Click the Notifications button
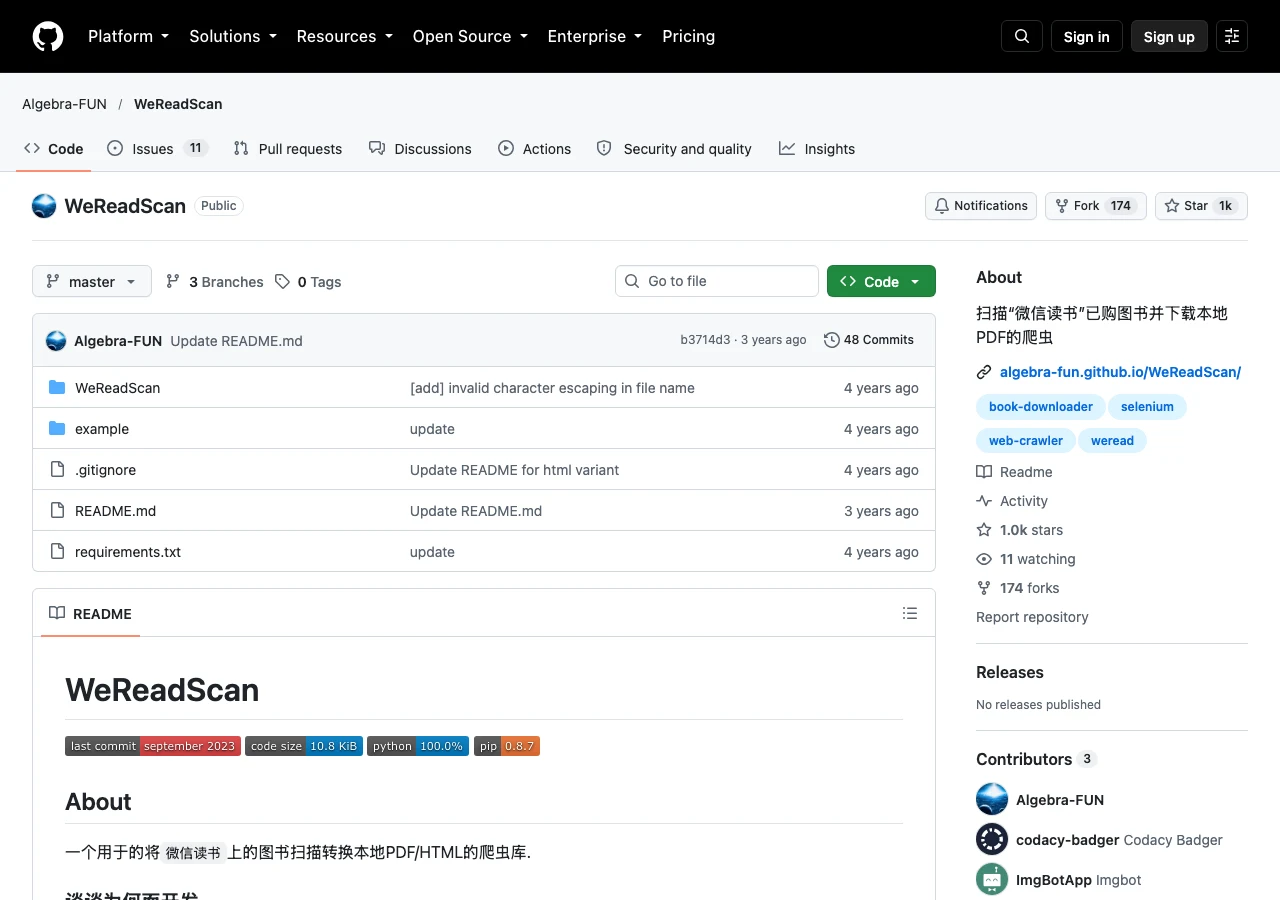 981,206
